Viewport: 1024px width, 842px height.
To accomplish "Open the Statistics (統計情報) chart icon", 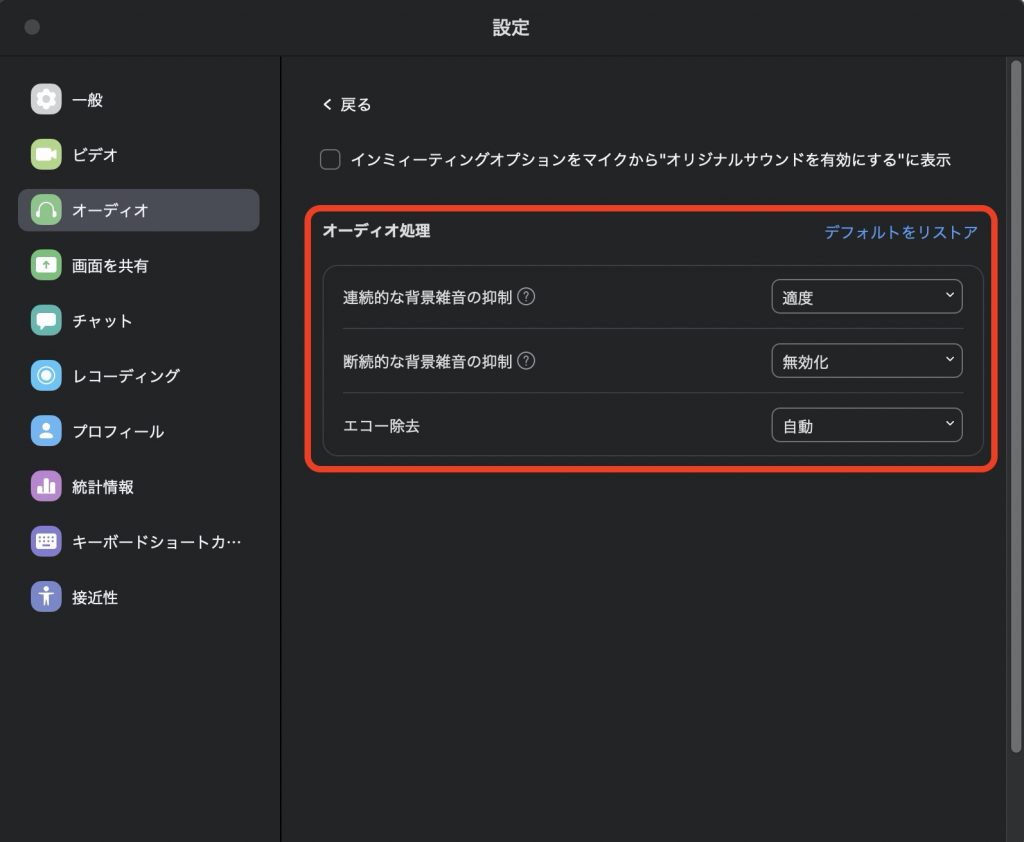I will tap(46, 487).
